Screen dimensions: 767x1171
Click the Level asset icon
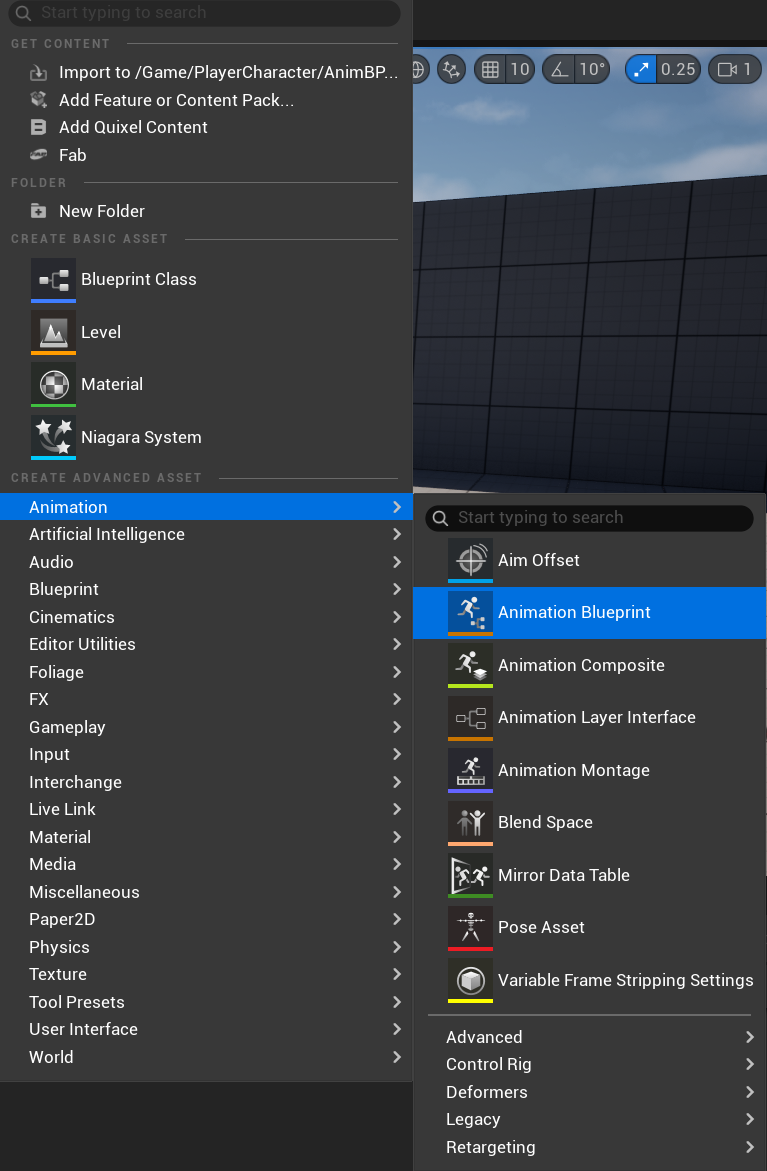point(53,332)
